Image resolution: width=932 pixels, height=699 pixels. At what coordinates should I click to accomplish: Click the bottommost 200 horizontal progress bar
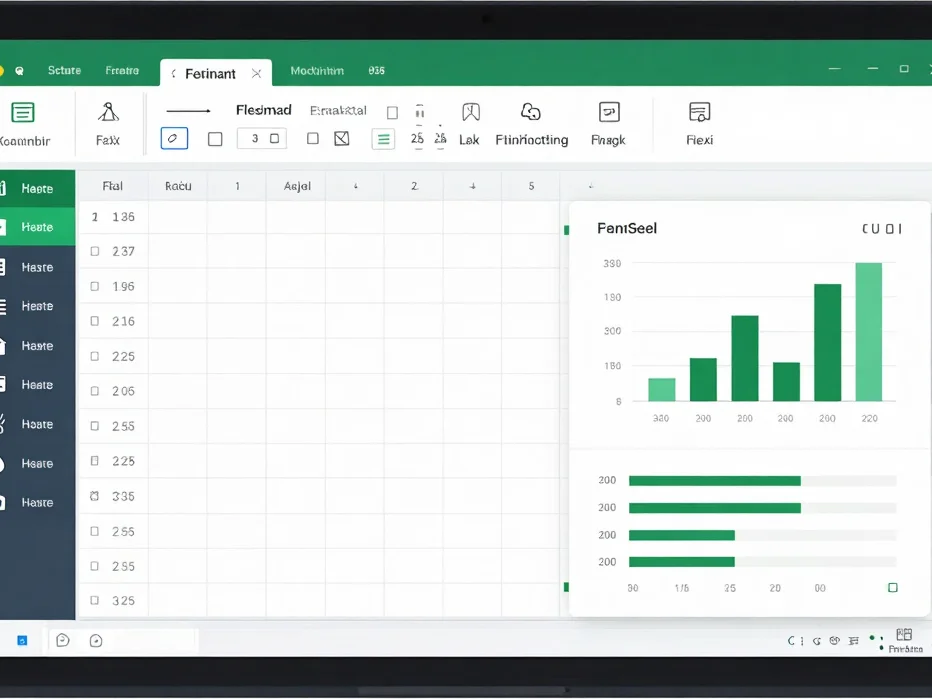coord(763,562)
